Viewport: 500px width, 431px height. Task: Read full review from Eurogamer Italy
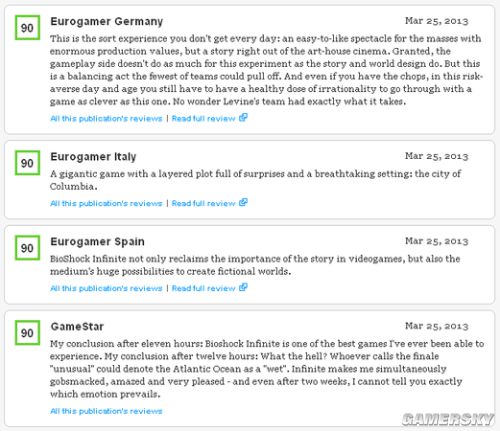click(203, 204)
